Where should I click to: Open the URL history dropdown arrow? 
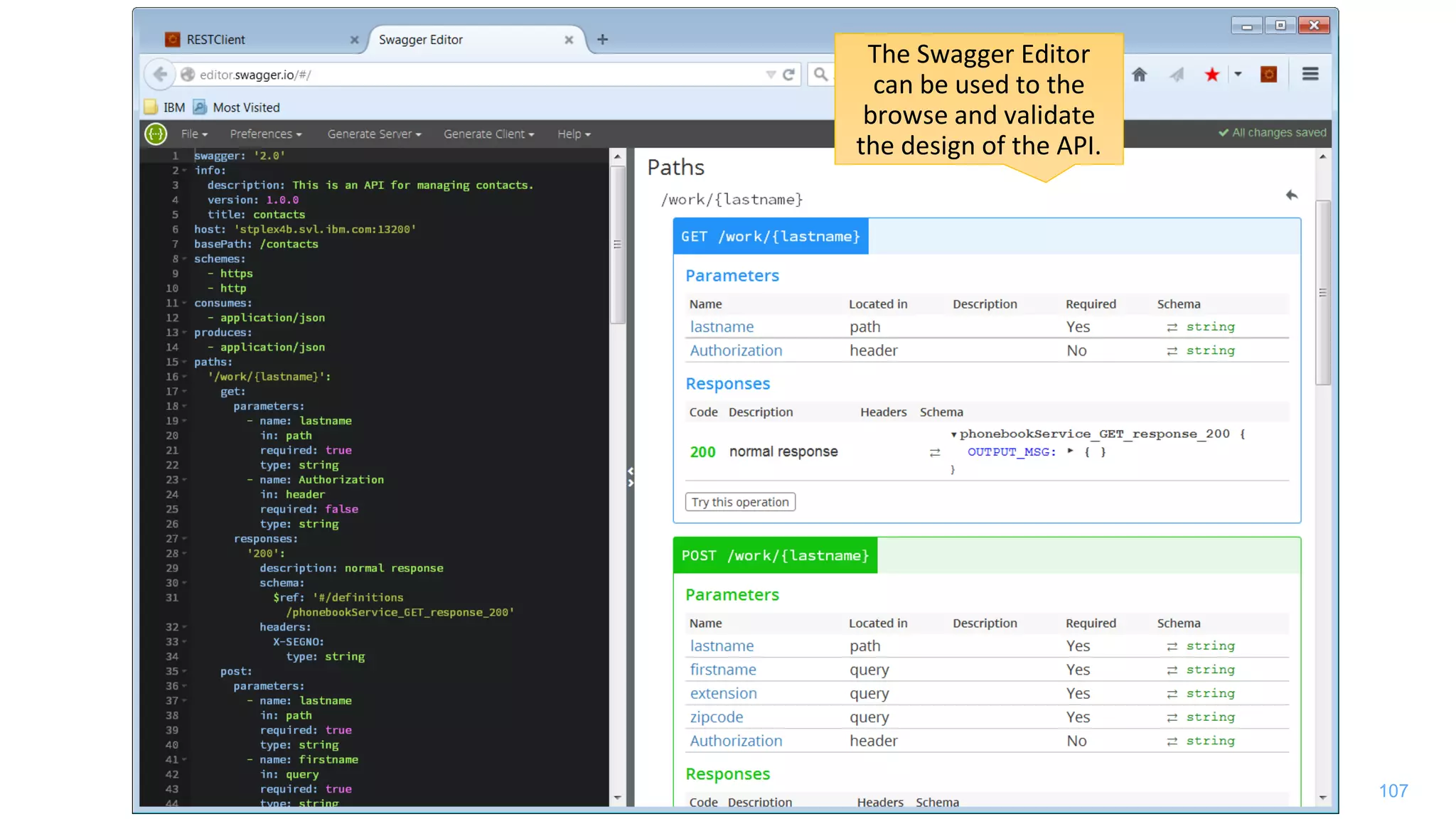click(771, 75)
